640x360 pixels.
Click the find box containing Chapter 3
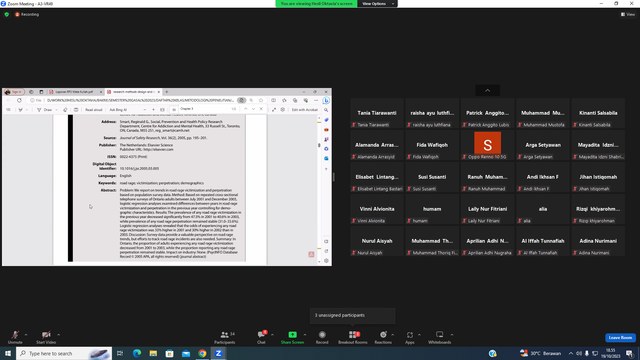[204, 109]
